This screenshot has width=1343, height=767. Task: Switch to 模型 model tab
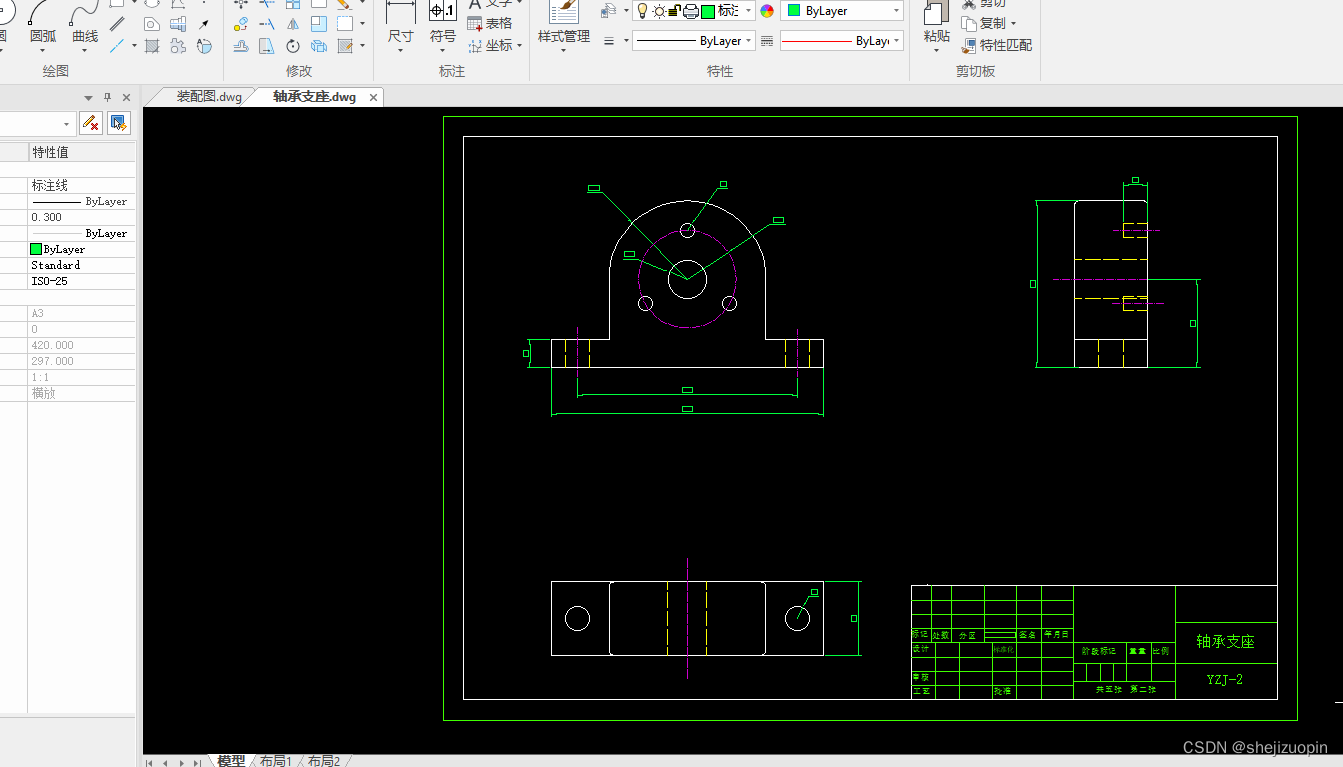(231, 761)
